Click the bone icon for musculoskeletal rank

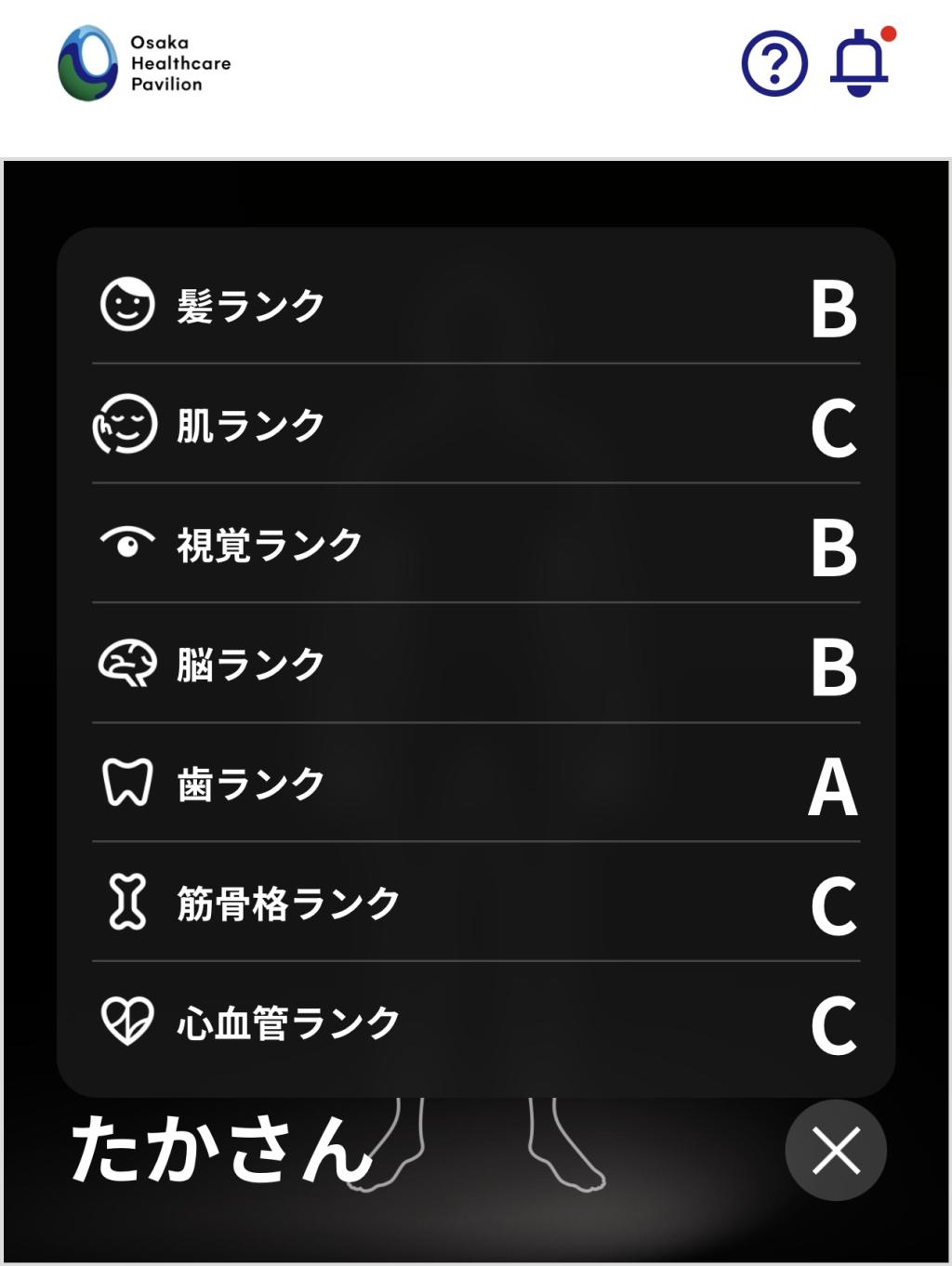coord(127,902)
